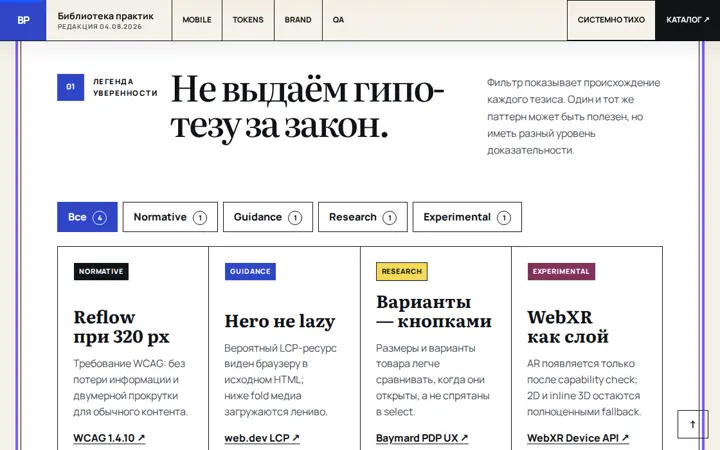The image size is (720, 450).
Task: Click the РЕДАКЦИЯ 04.08.2026 date text
Action: (100, 27)
